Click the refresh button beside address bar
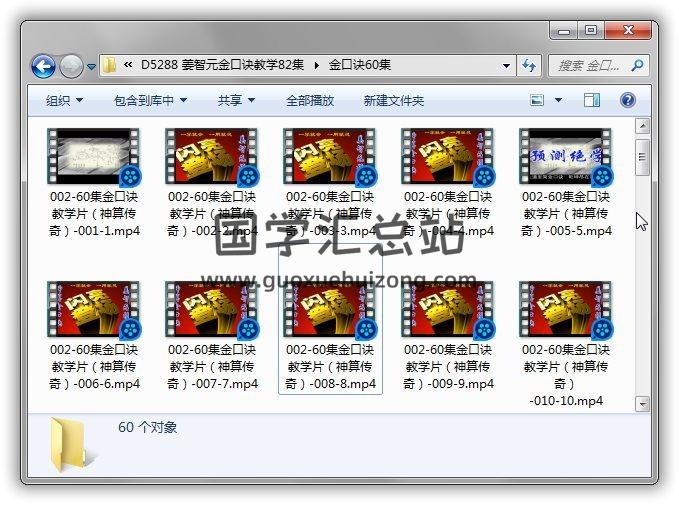 (530, 66)
